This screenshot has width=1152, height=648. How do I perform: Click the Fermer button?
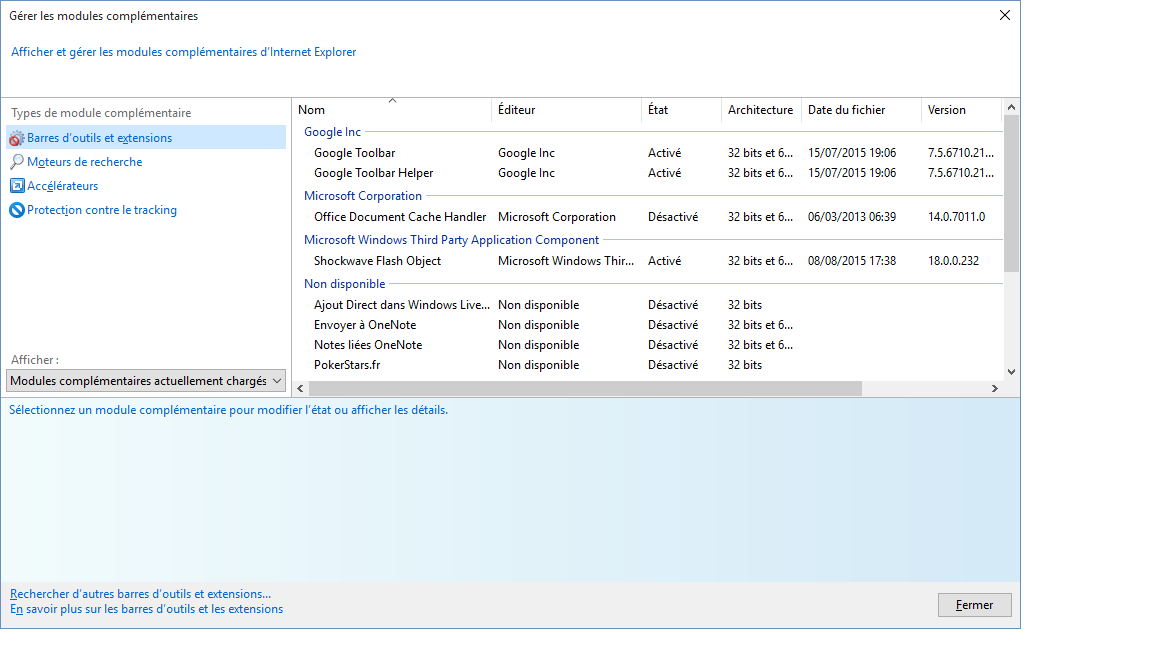point(975,605)
